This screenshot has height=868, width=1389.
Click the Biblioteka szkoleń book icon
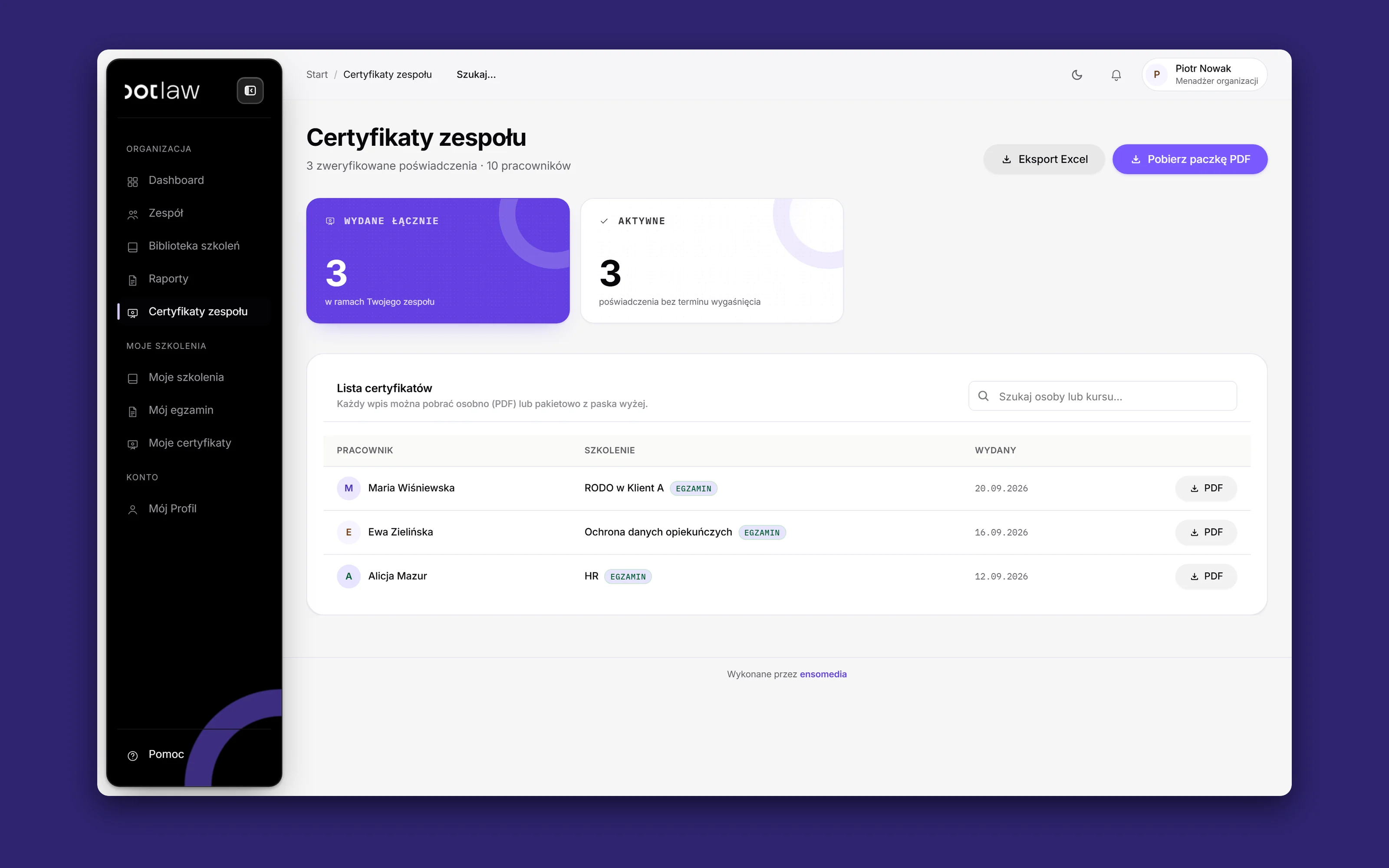point(132,247)
